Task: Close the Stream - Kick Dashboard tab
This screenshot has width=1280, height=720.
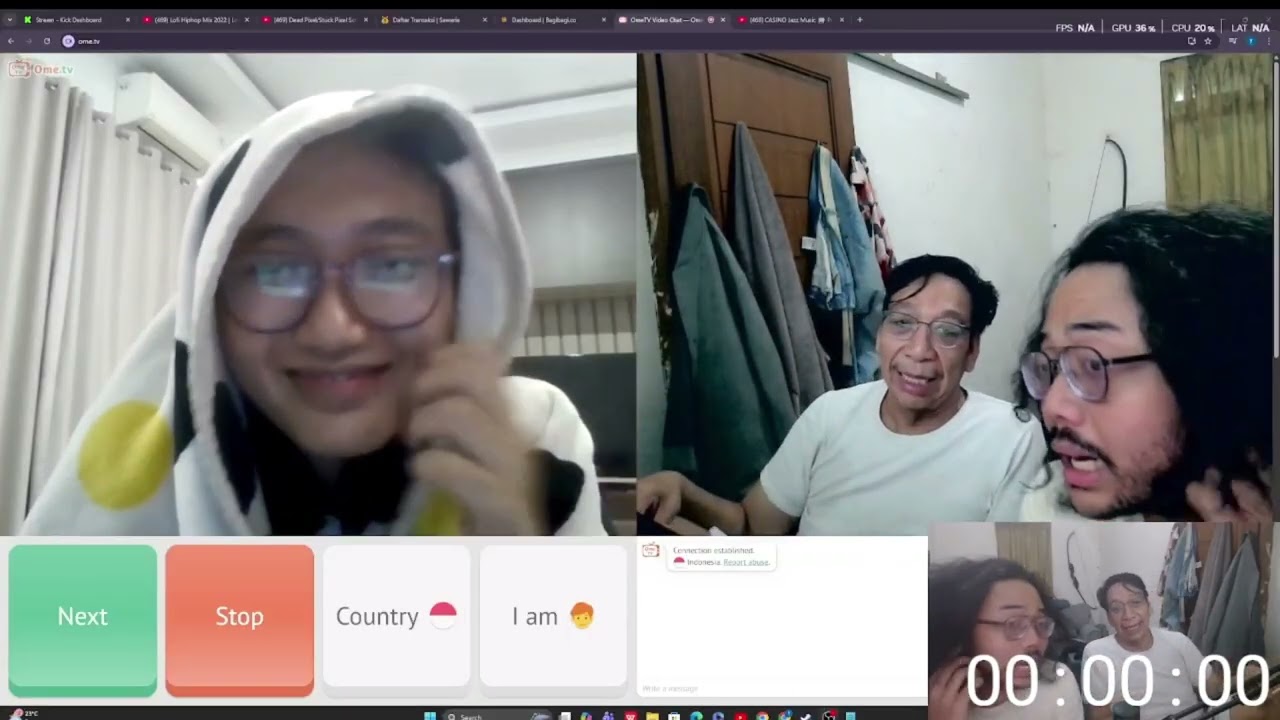Action: point(128,20)
